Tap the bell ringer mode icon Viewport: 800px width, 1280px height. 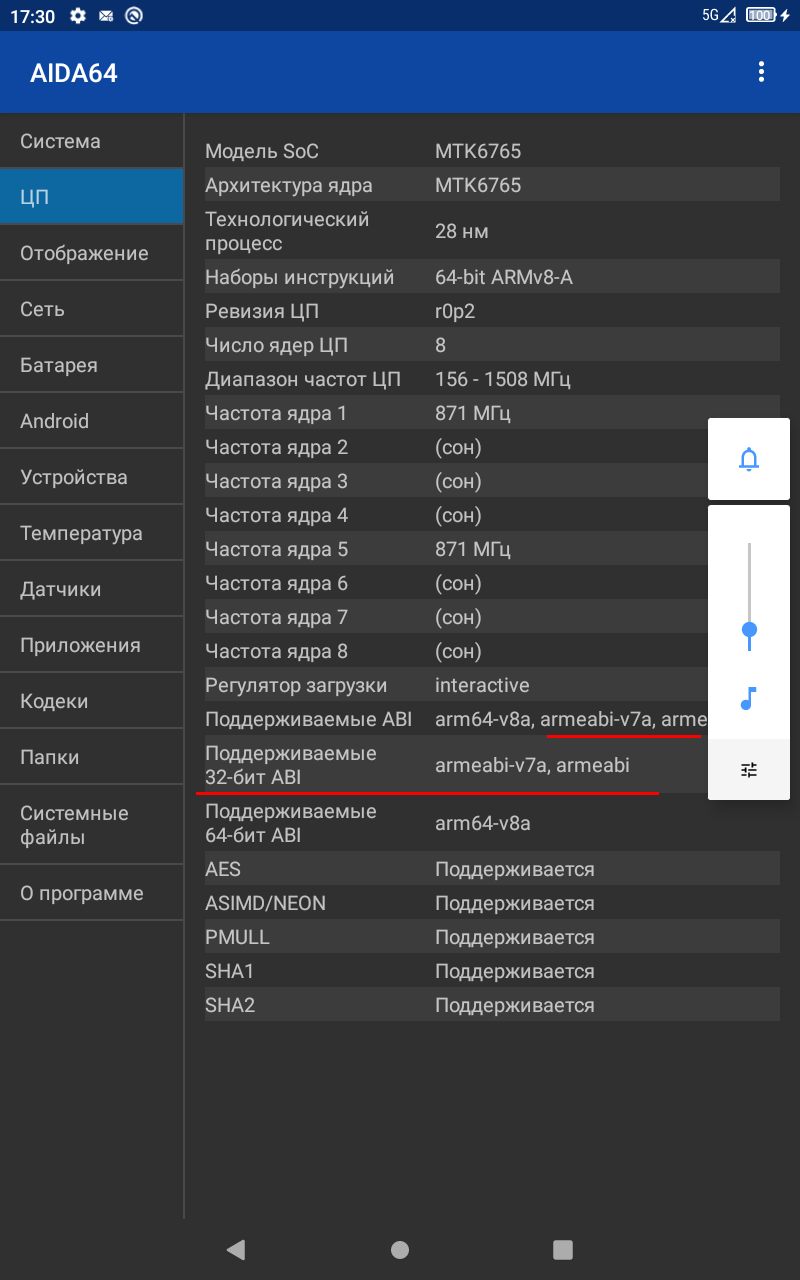click(x=749, y=459)
